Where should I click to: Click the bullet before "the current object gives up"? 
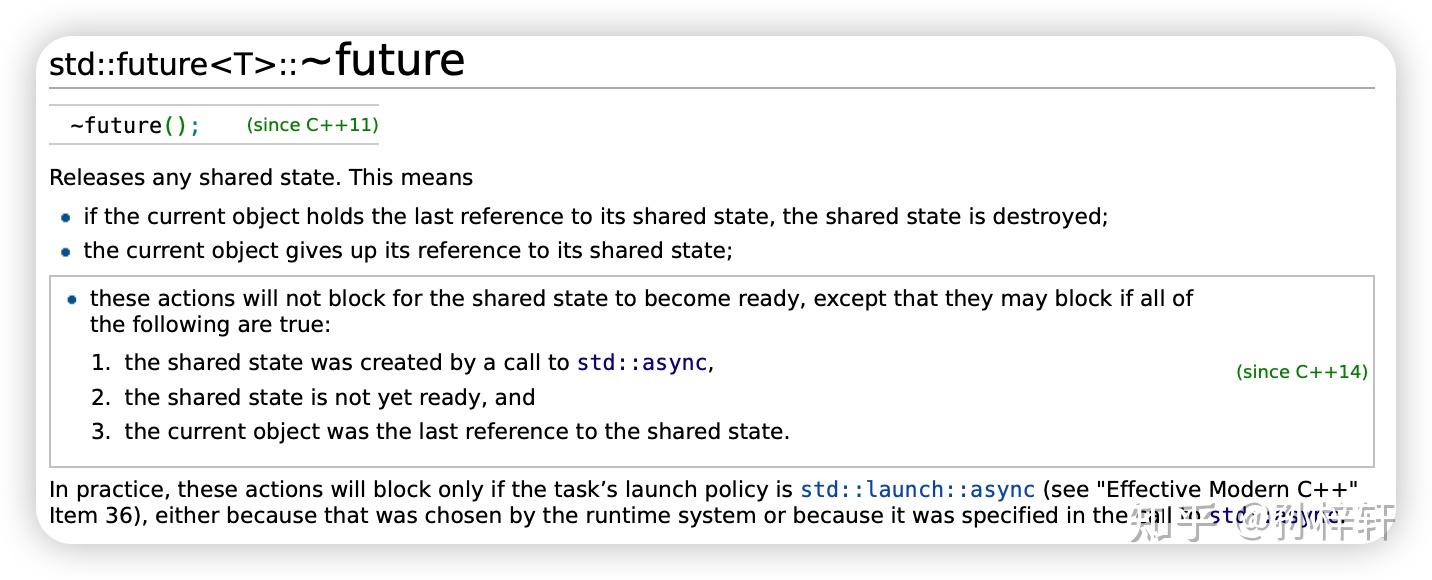(x=66, y=251)
